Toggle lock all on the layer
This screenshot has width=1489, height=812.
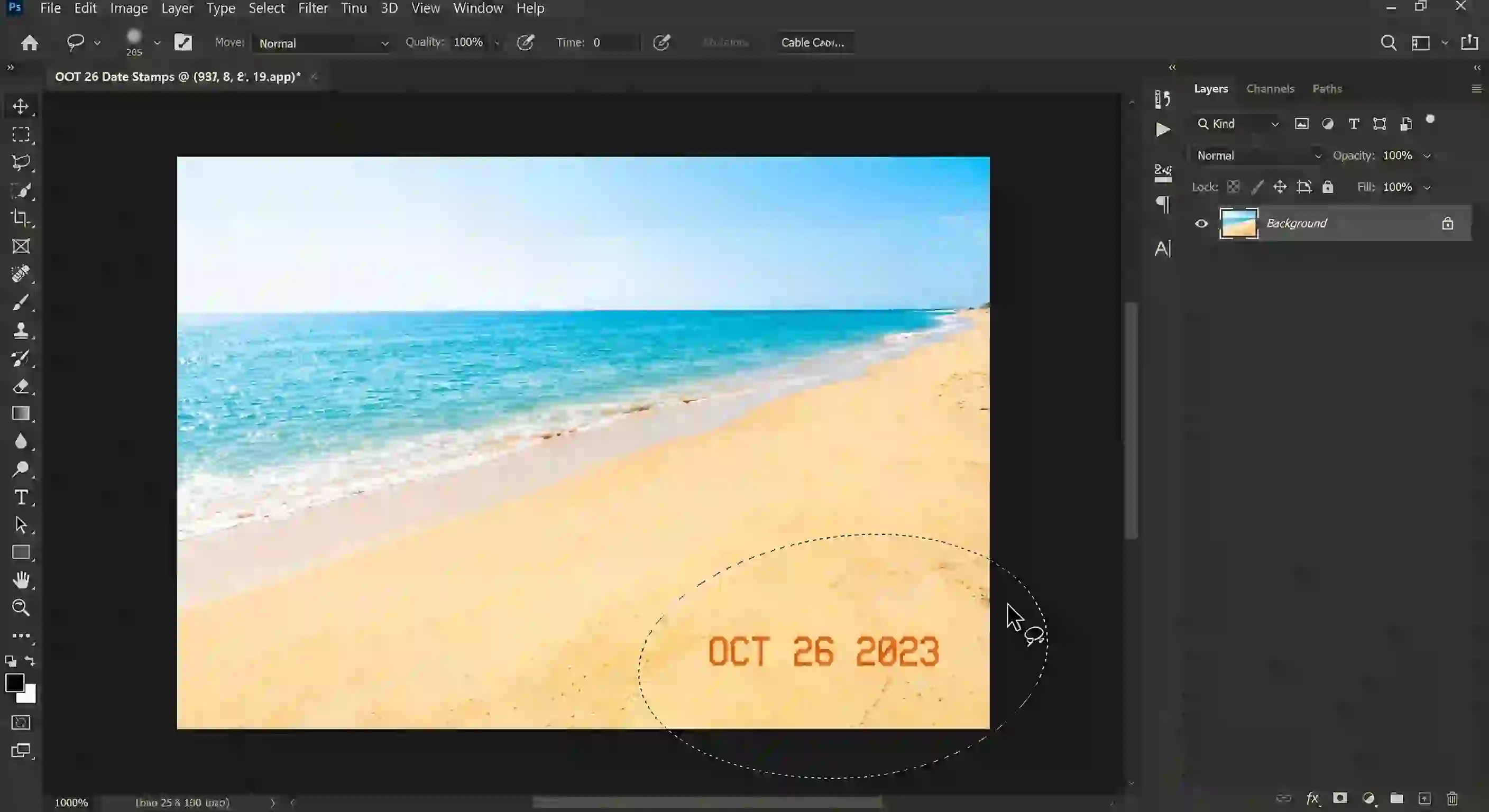tap(1328, 187)
